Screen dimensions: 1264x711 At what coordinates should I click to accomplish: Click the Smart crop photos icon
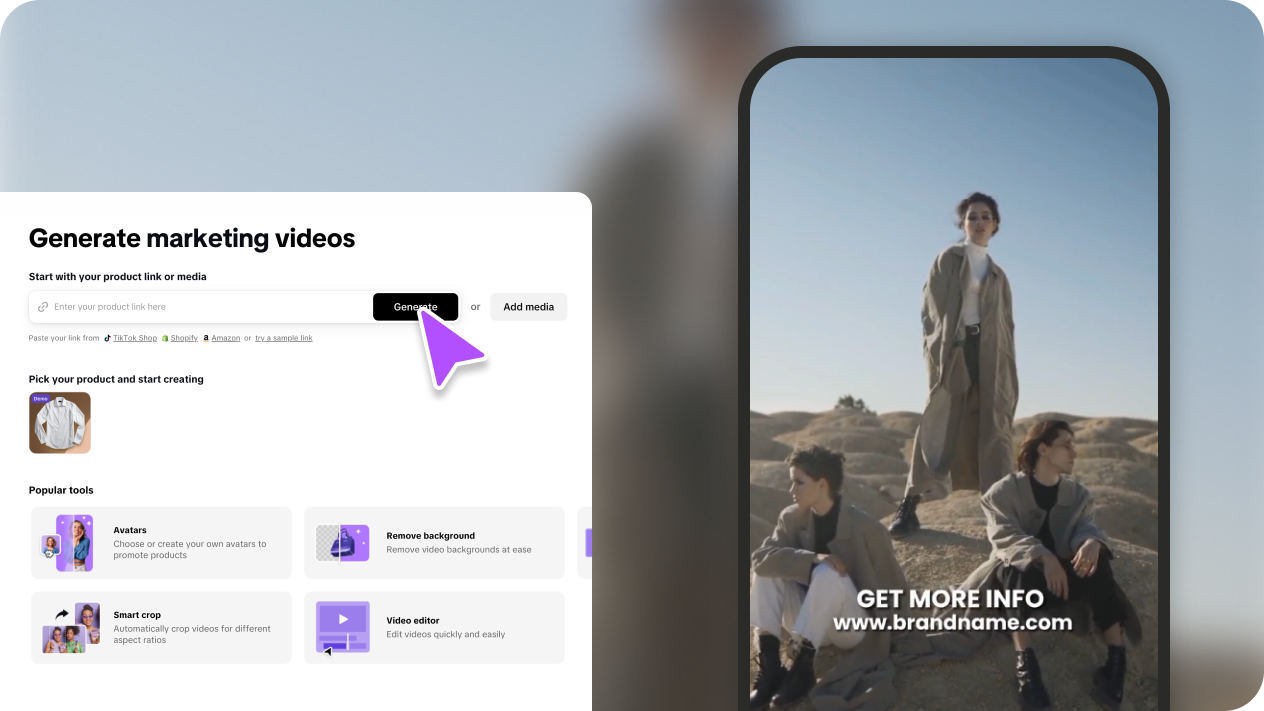point(71,628)
